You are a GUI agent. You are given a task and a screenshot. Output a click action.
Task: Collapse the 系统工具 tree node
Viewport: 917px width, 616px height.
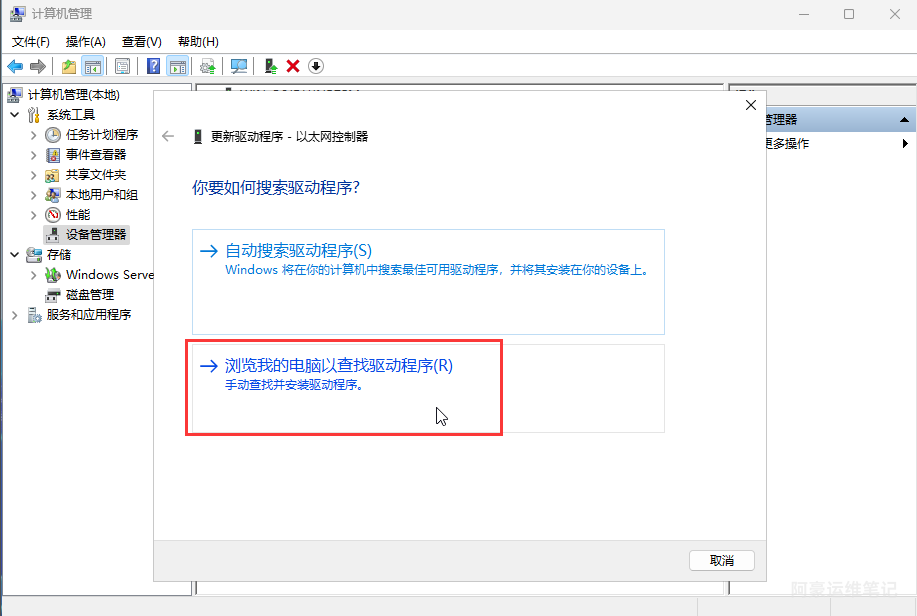coord(14,115)
